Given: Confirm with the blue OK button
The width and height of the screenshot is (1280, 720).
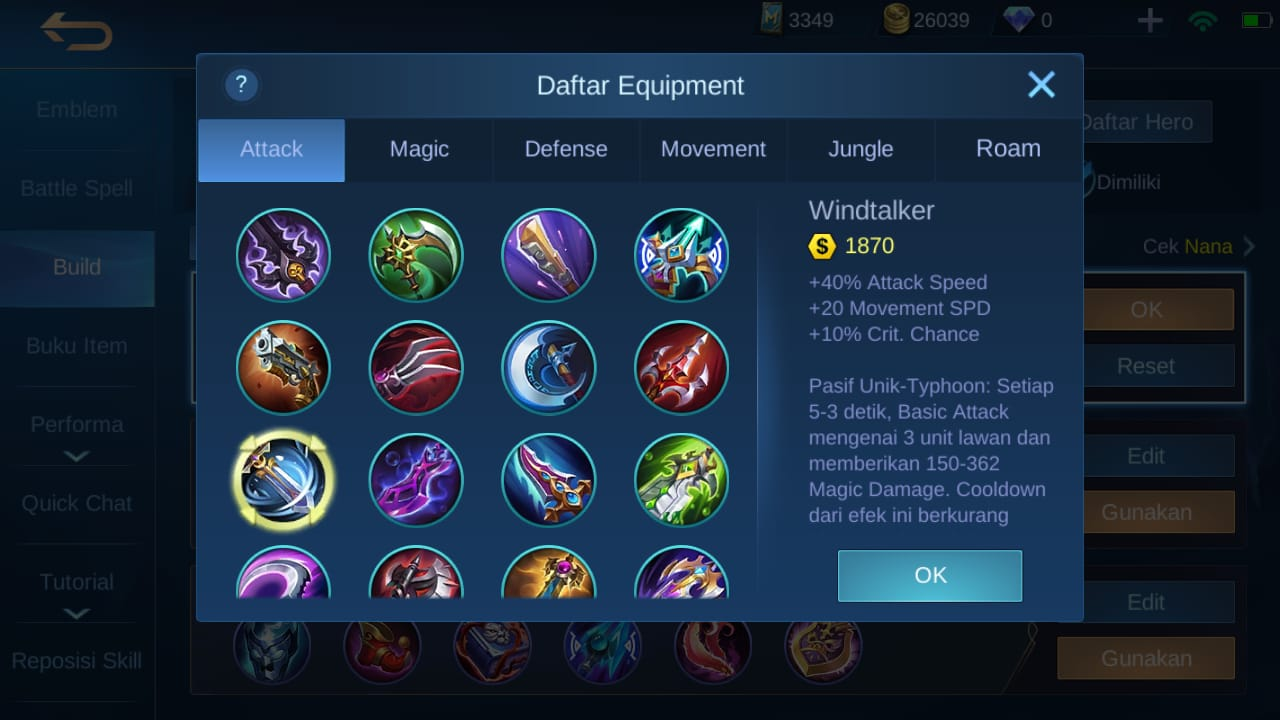Looking at the screenshot, I should click(x=930, y=575).
